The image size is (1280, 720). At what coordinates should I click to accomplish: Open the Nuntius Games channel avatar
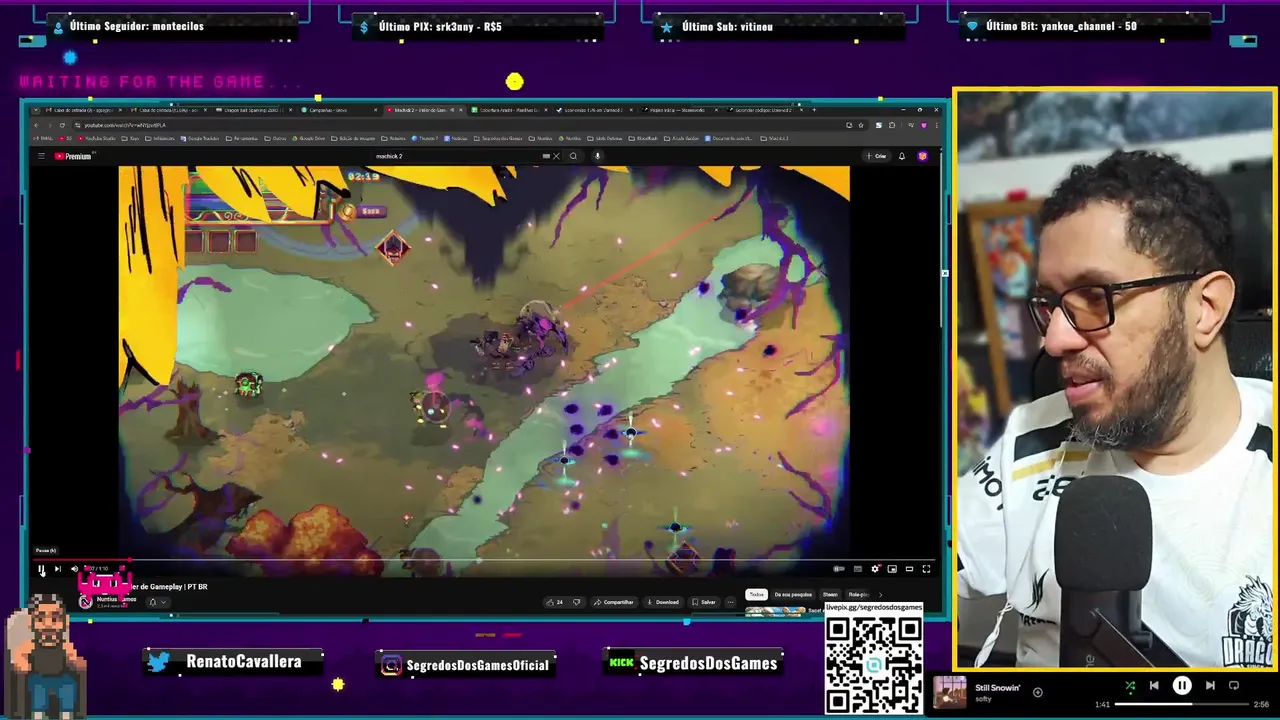pos(85,601)
